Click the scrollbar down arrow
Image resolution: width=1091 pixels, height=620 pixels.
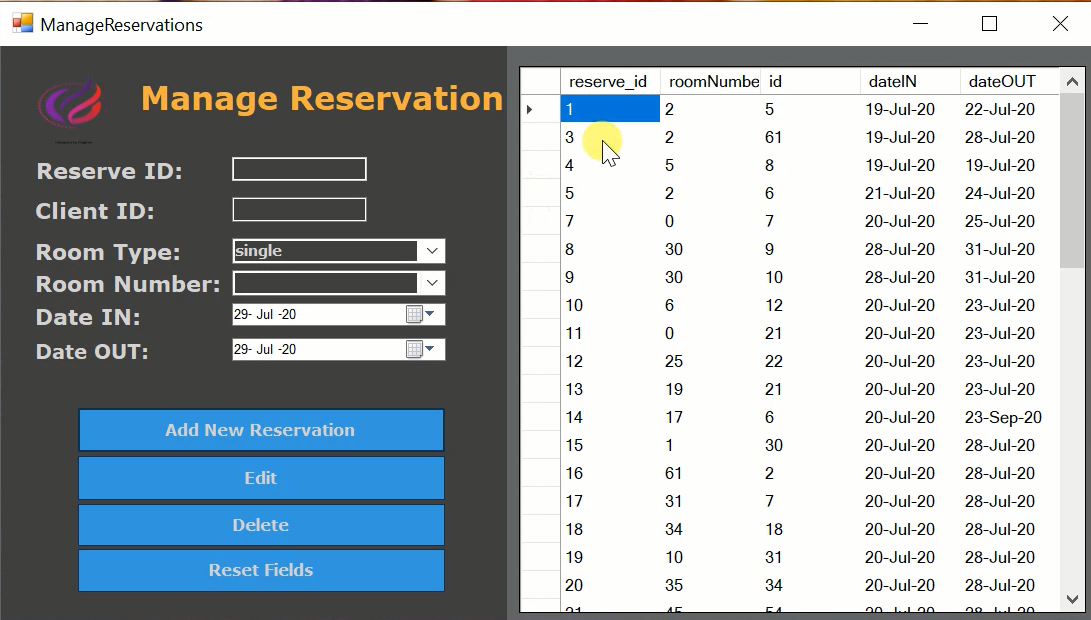(x=1073, y=600)
